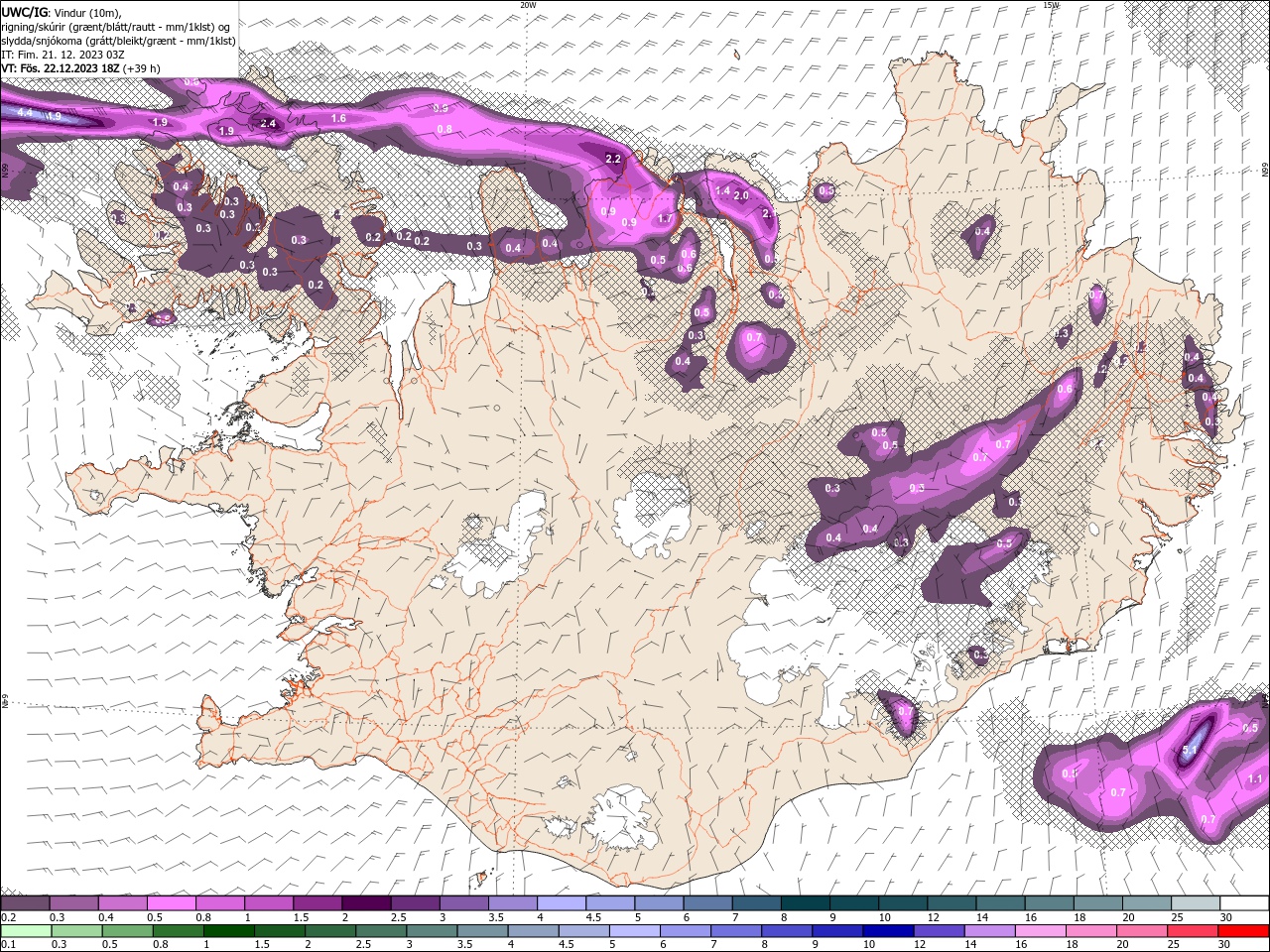Click the '1.1' value near the right edge
This screenshot has height=952, width=1270.
tap(1255, 779)
